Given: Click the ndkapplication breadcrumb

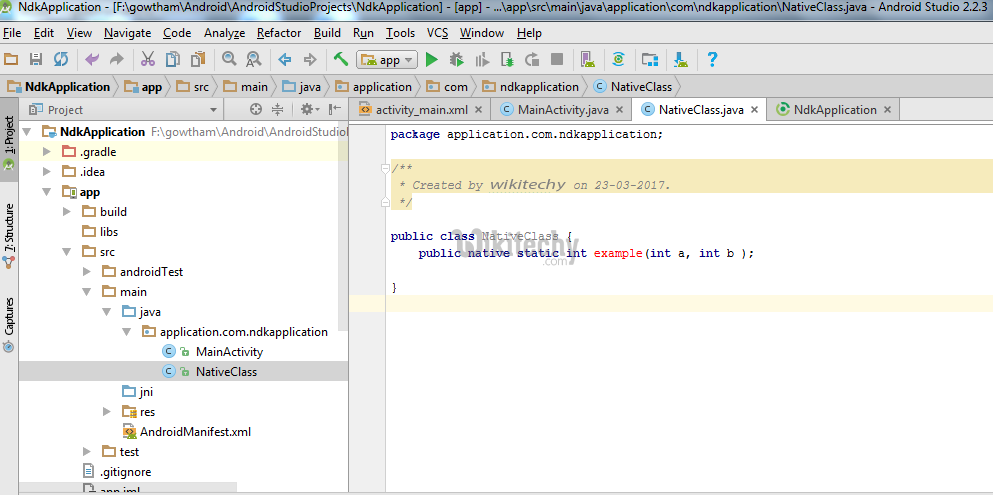Looking at the screenshot, I should [x=538, y=87].
